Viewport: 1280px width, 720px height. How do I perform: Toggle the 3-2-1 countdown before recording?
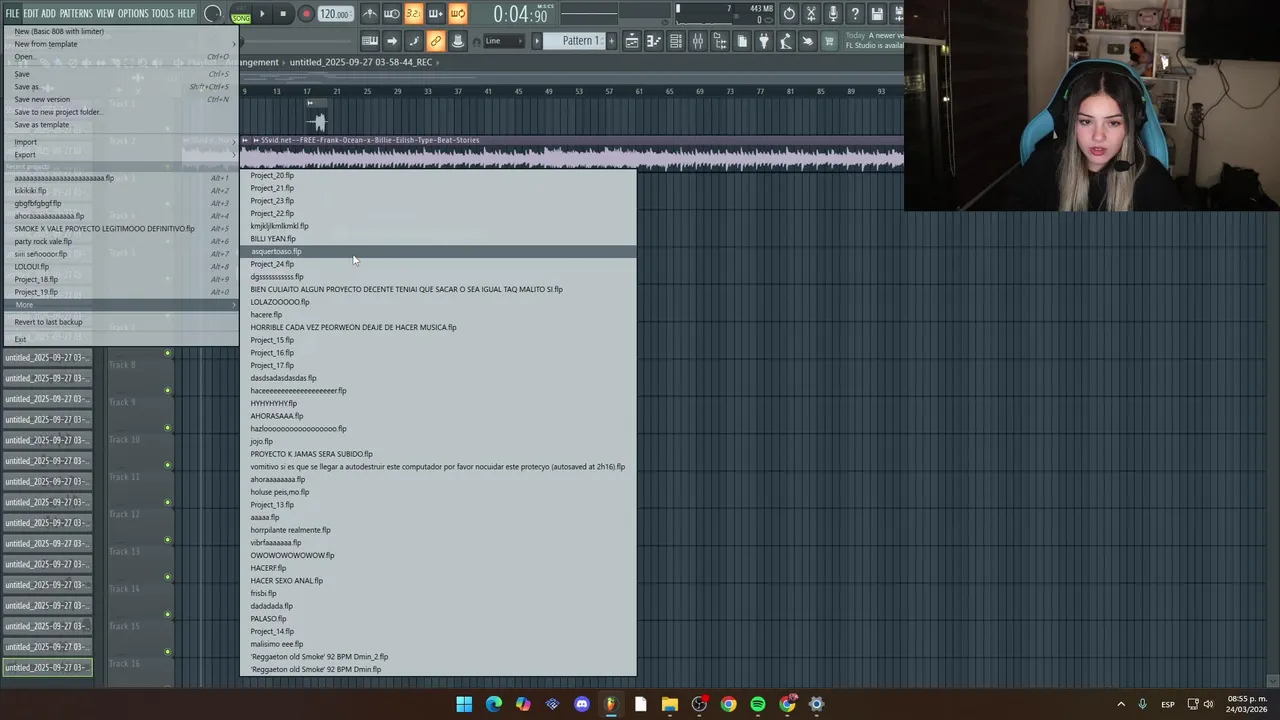click(413, 14)
